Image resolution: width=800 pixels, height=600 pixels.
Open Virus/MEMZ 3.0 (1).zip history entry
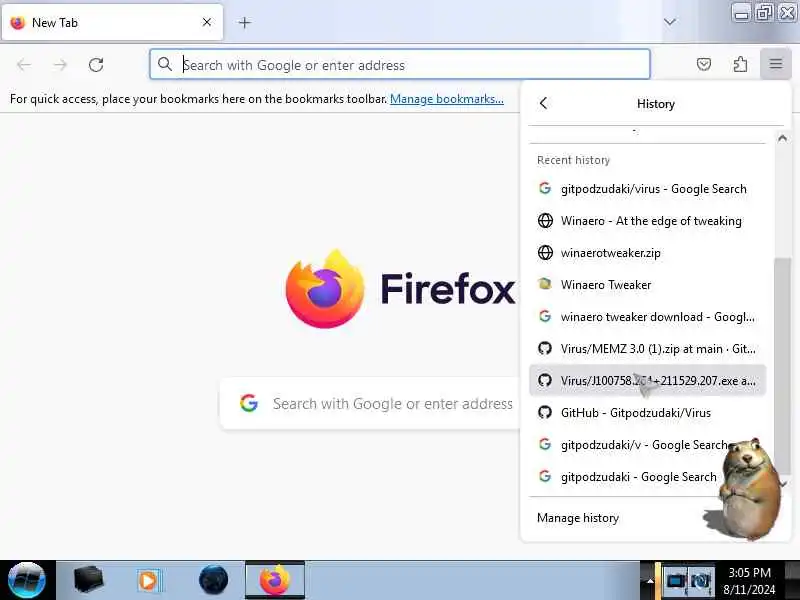[x=647, y=349]
